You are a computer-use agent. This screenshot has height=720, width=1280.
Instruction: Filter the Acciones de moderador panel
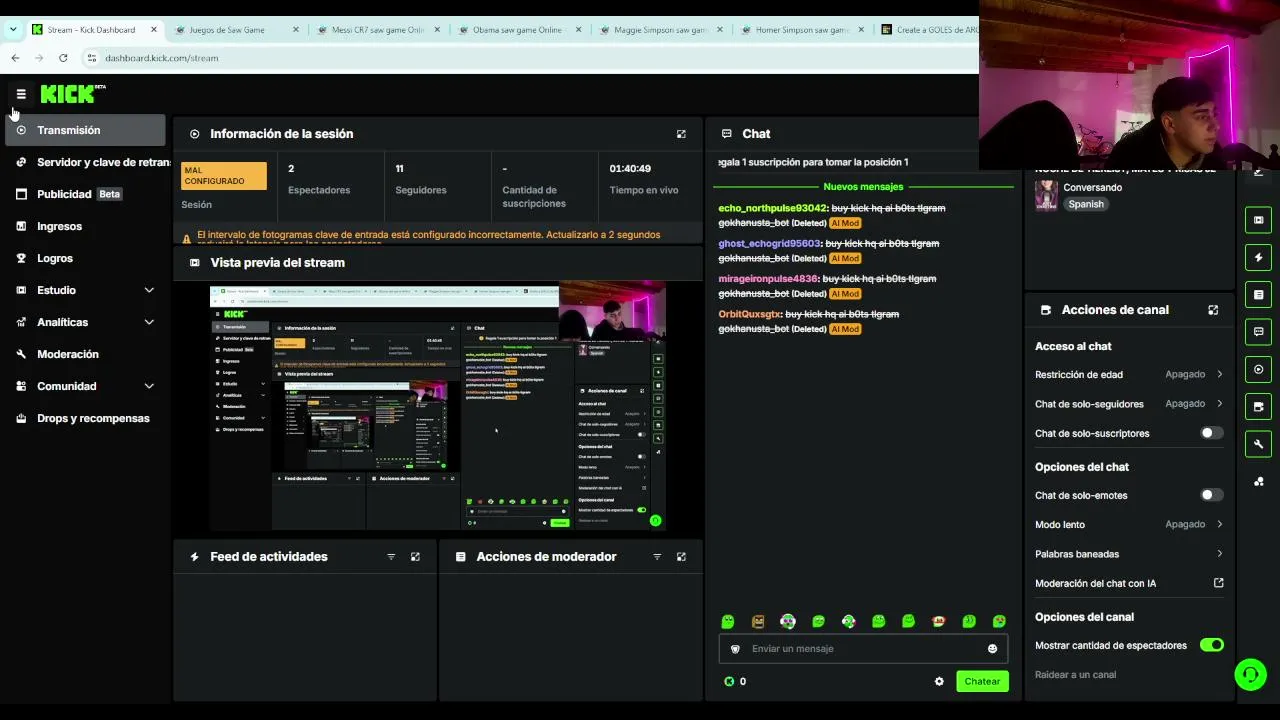[x=657, y=557]
